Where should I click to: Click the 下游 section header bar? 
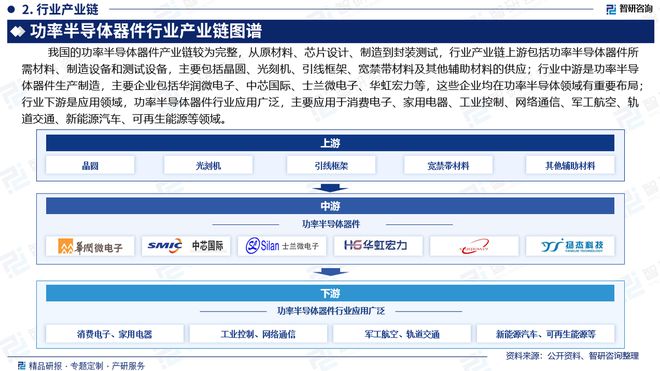click(x=330, y=293)
